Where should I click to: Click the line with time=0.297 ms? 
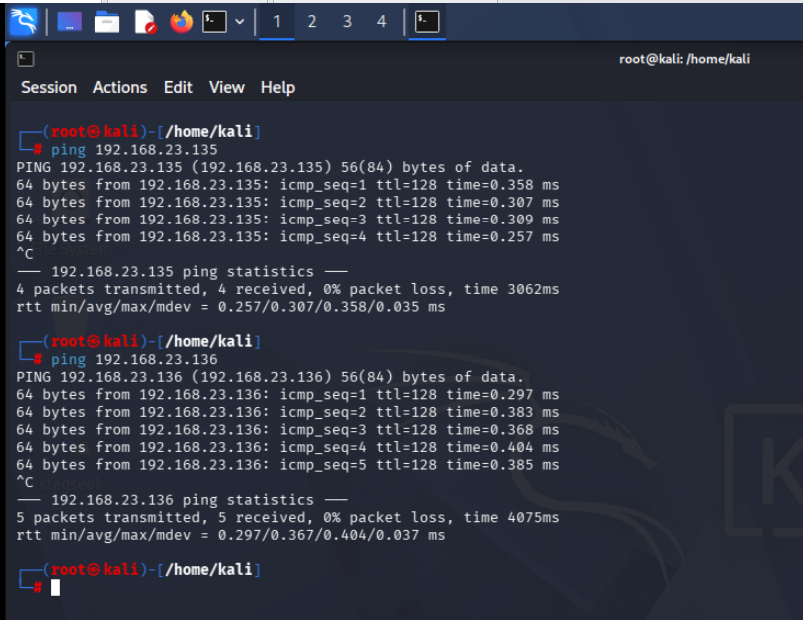[288, 395]
